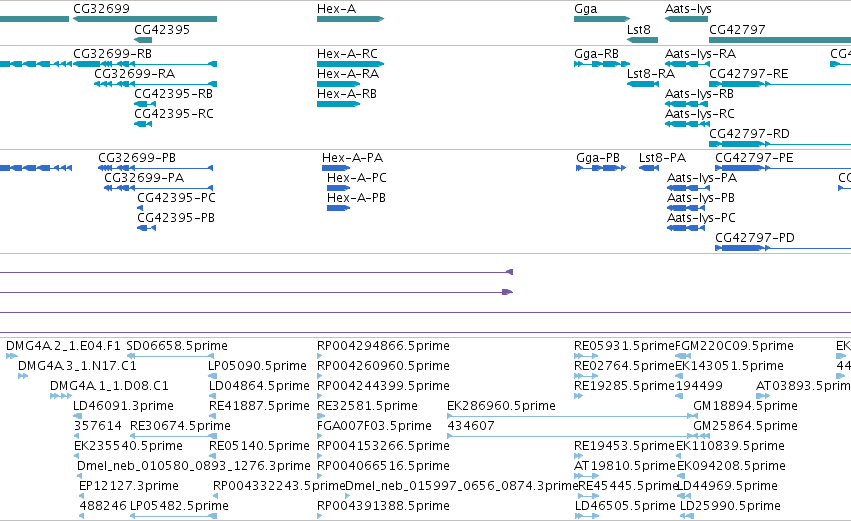This screenshot has width=851, height=521.
Task: Select transcript CG42395-RC
Action: pyautogui.click(x=174, y=114)
